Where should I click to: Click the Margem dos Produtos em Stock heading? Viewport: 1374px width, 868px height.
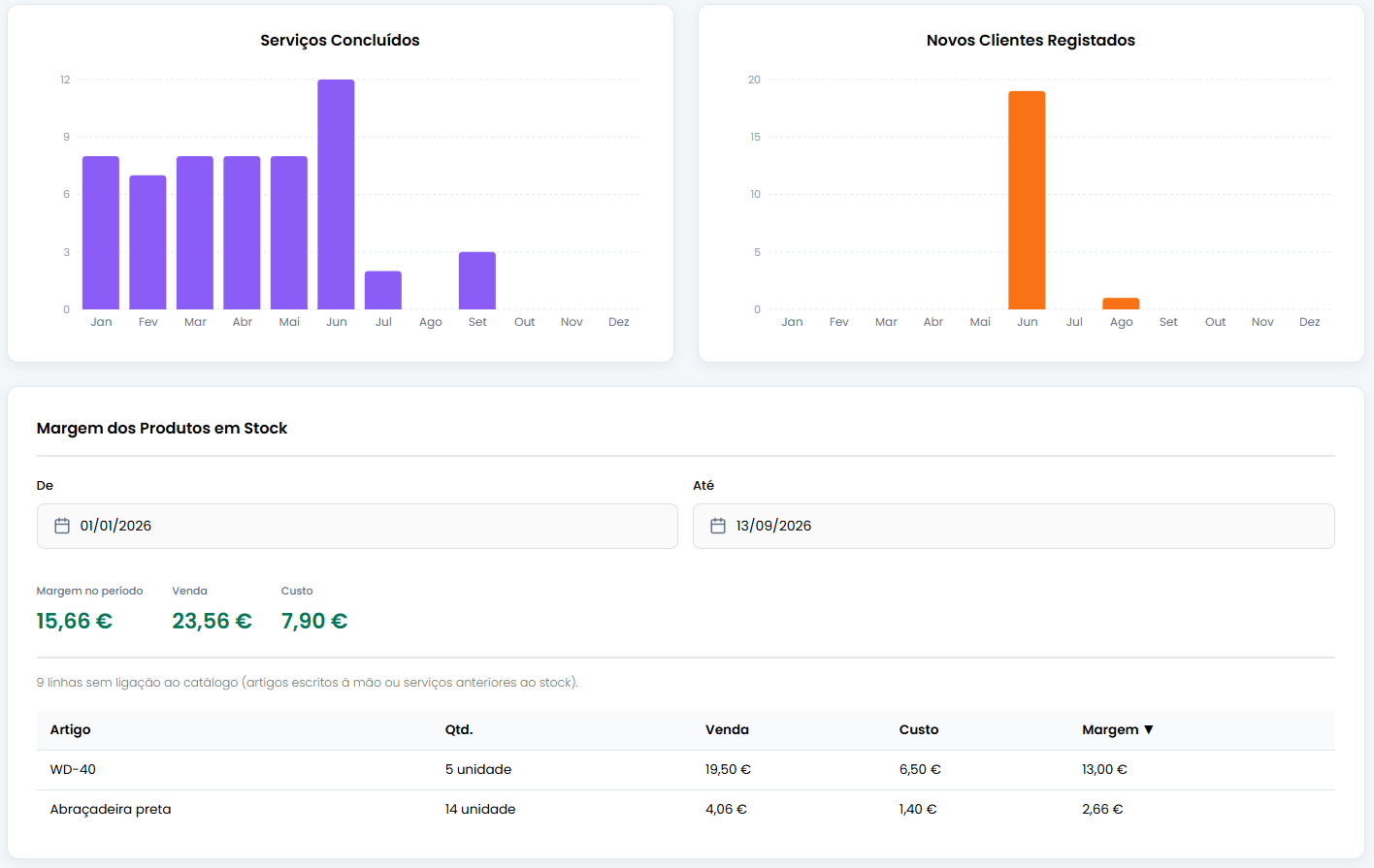(x=162, y=428)
